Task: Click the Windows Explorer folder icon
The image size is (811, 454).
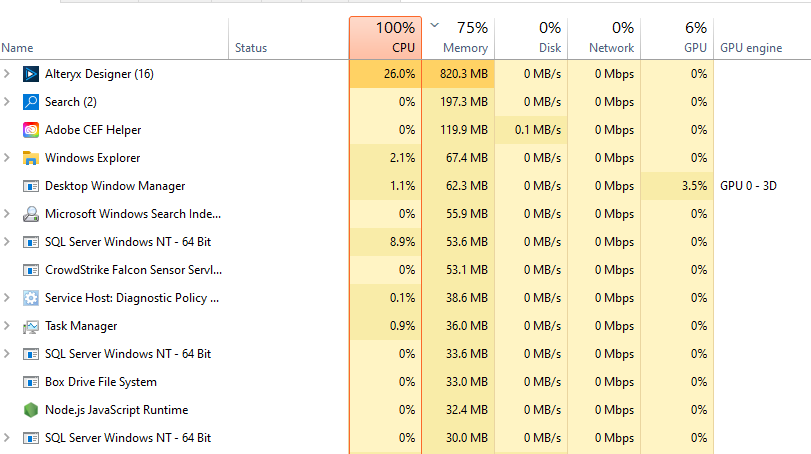Action: pos(30,158)
